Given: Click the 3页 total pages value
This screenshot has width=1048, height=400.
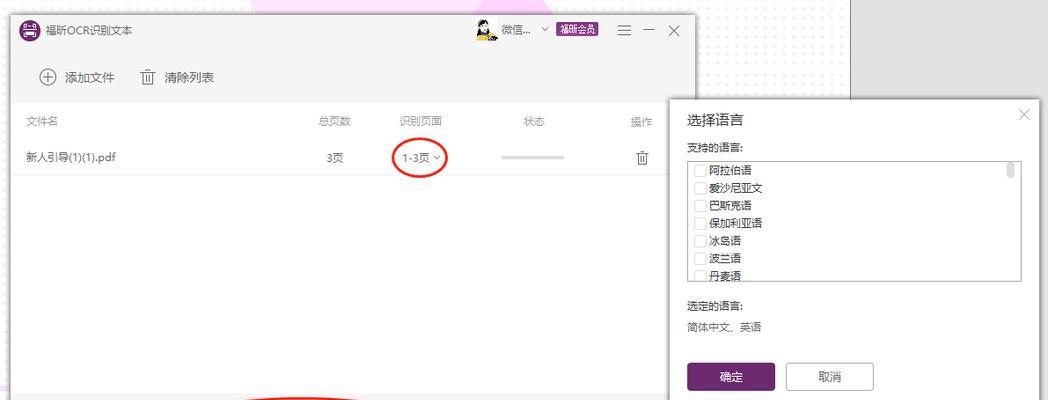Looking at the screenshot, I should pos(335,158).
